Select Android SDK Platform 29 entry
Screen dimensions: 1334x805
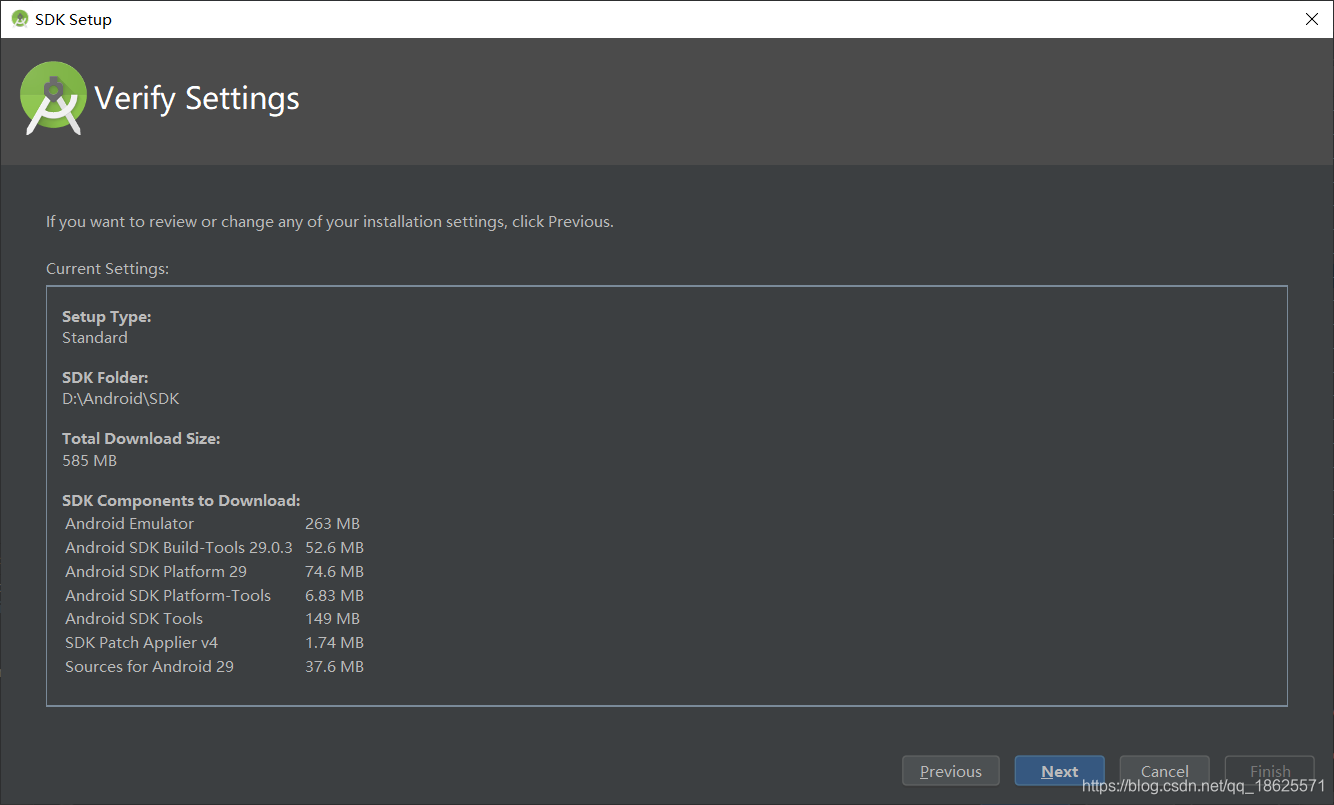coord(214,572)
